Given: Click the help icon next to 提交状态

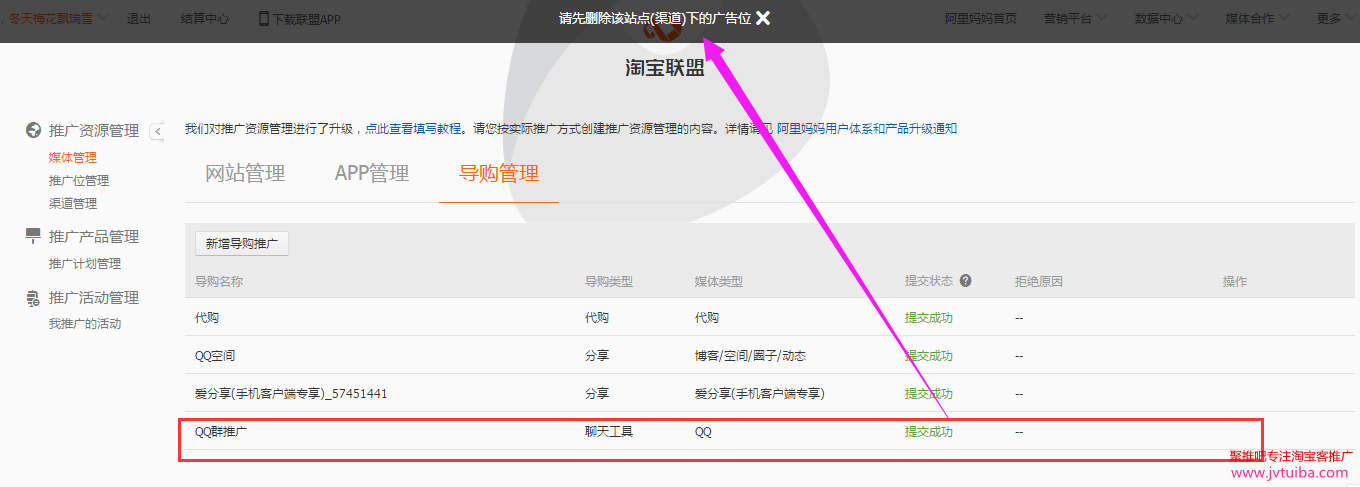Looking at the screenshot, I should 966,281.
